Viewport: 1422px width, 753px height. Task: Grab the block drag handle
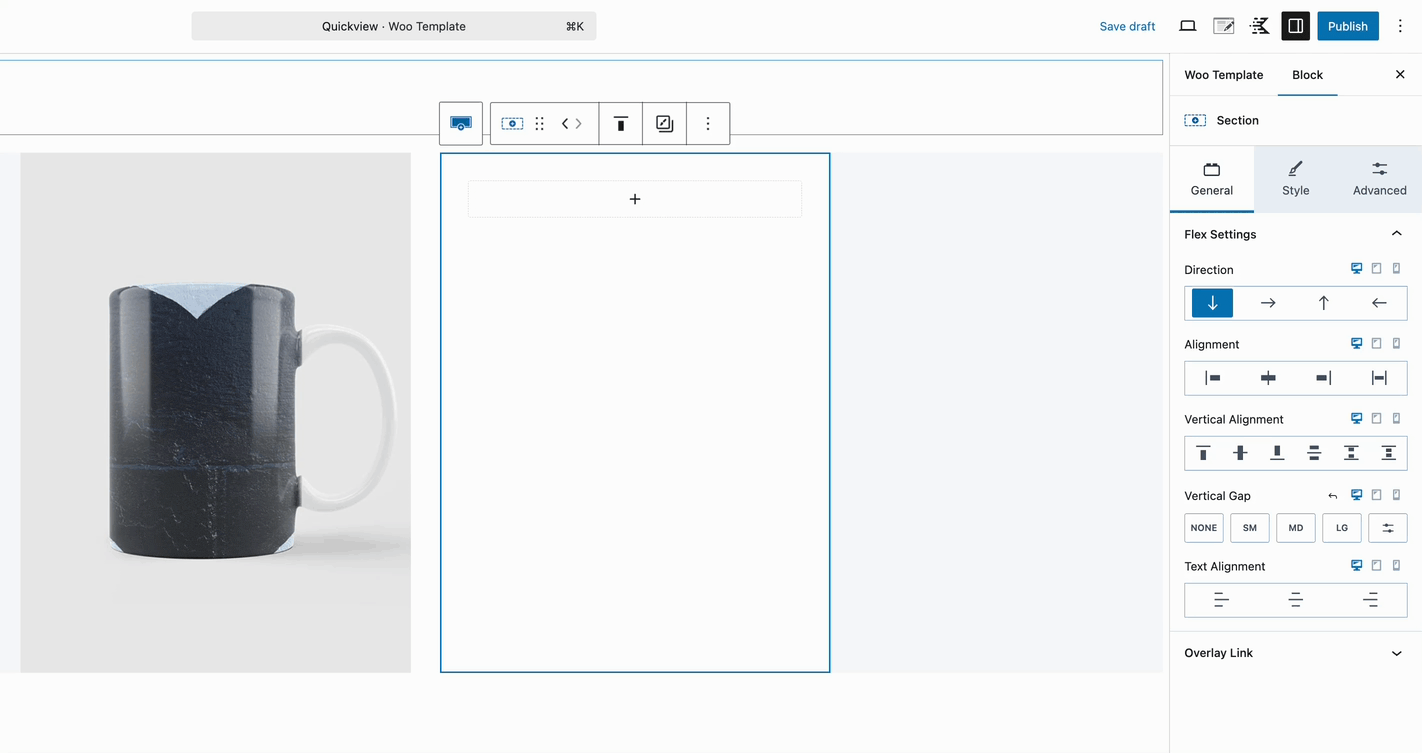point(539,123)
